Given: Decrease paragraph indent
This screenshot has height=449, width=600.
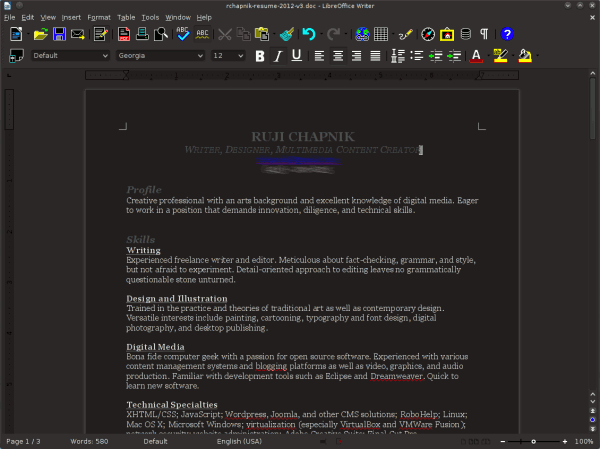Looking at the screenshot, I should point(435,56).
